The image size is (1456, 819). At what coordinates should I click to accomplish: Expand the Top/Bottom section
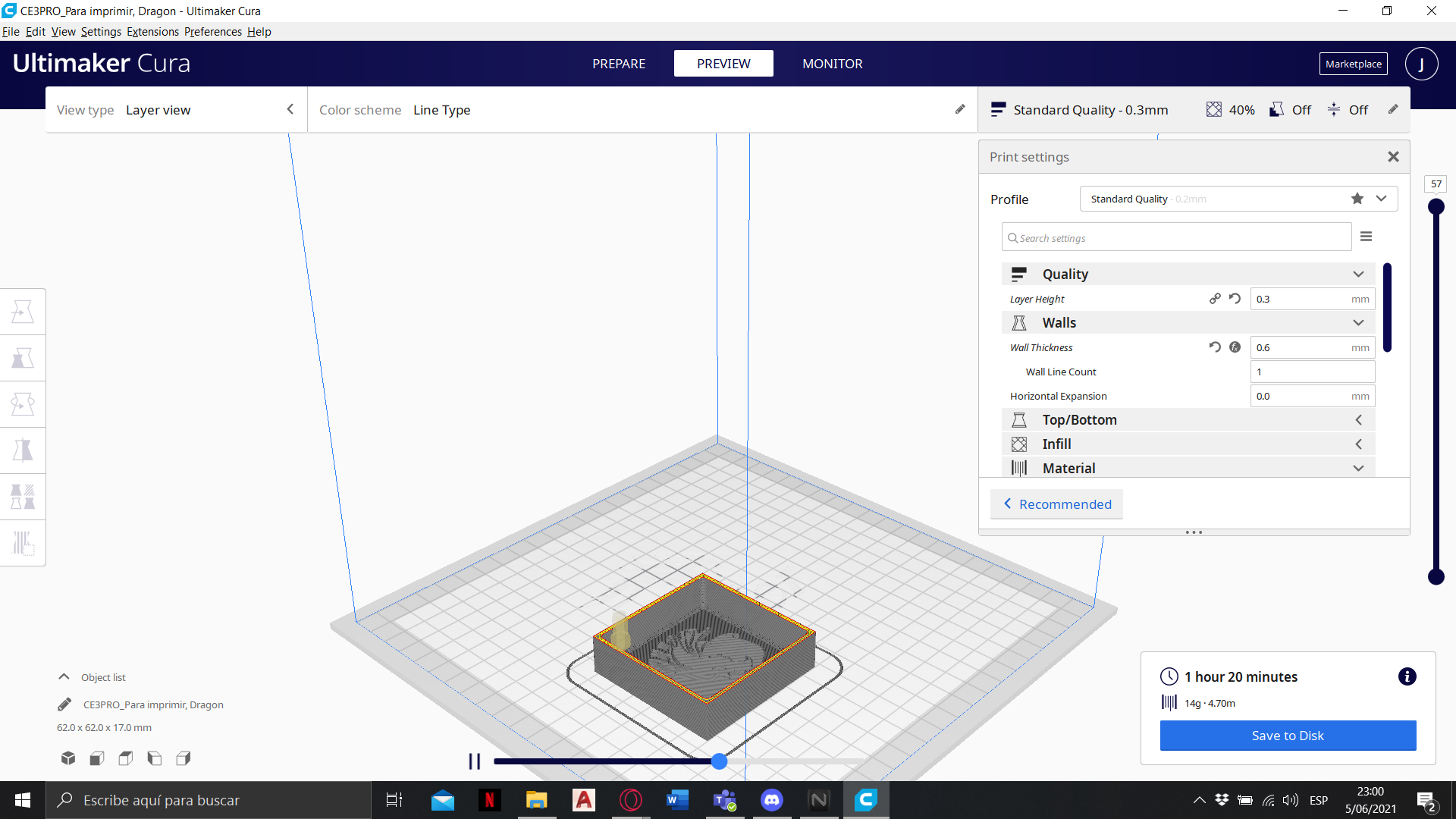click(x=1188, y=419)
